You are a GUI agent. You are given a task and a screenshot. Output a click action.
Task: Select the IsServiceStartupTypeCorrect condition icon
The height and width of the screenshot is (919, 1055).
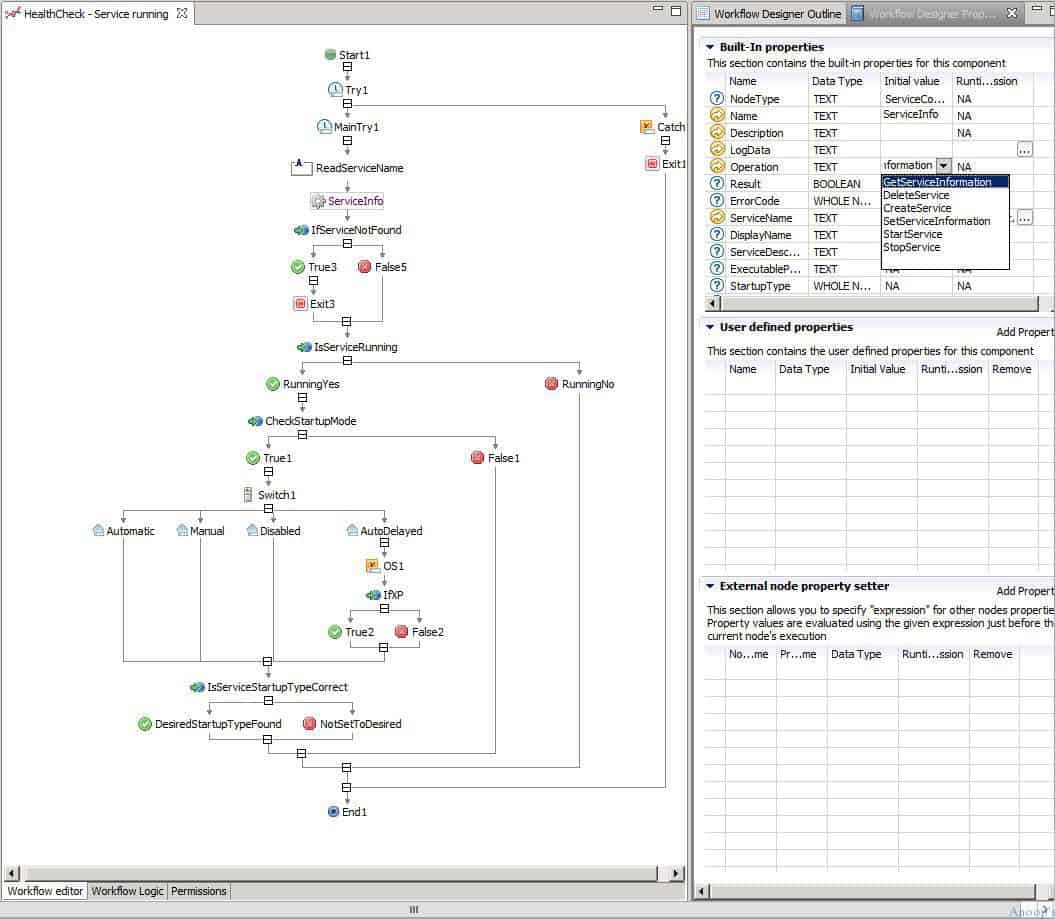point(197,687)
